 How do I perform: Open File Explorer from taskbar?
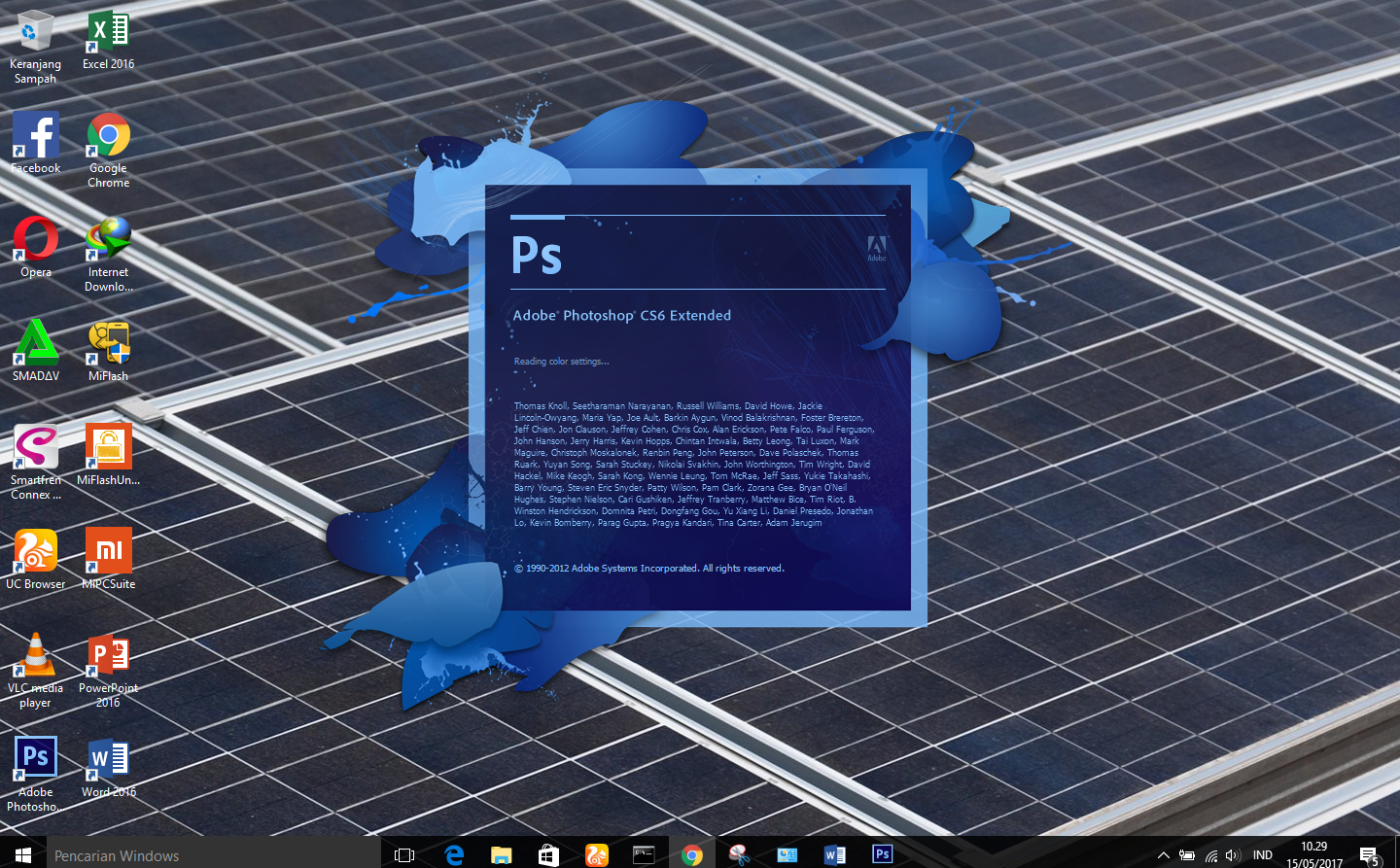coord(501,855)
